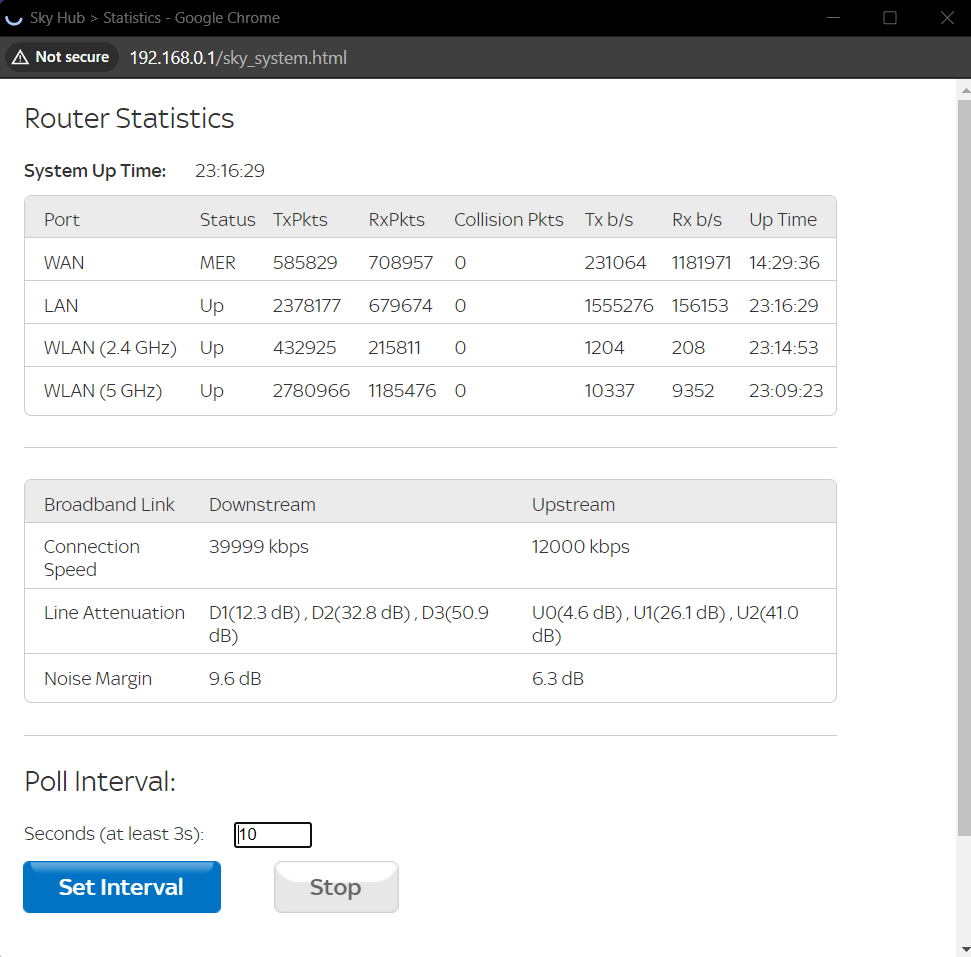
Task: Click LAN Rx b/s value 156153
Action: pyautogui.click(x=700, y=305)
